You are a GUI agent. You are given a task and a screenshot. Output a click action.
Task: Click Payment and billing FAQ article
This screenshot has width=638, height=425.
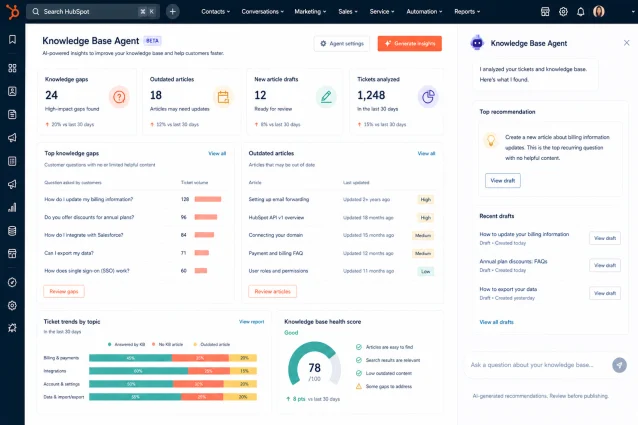point(276,253)
